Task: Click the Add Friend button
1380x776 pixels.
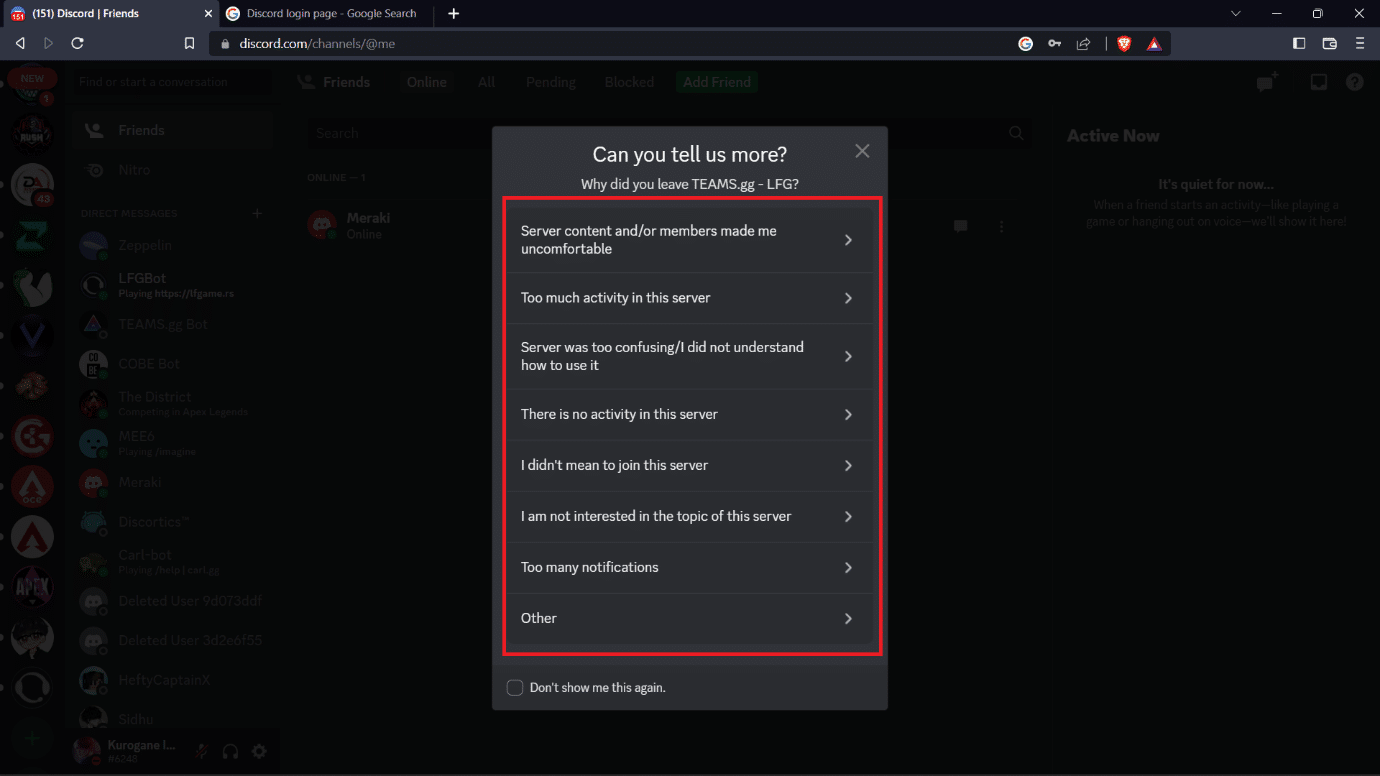Action: [717, 82]
